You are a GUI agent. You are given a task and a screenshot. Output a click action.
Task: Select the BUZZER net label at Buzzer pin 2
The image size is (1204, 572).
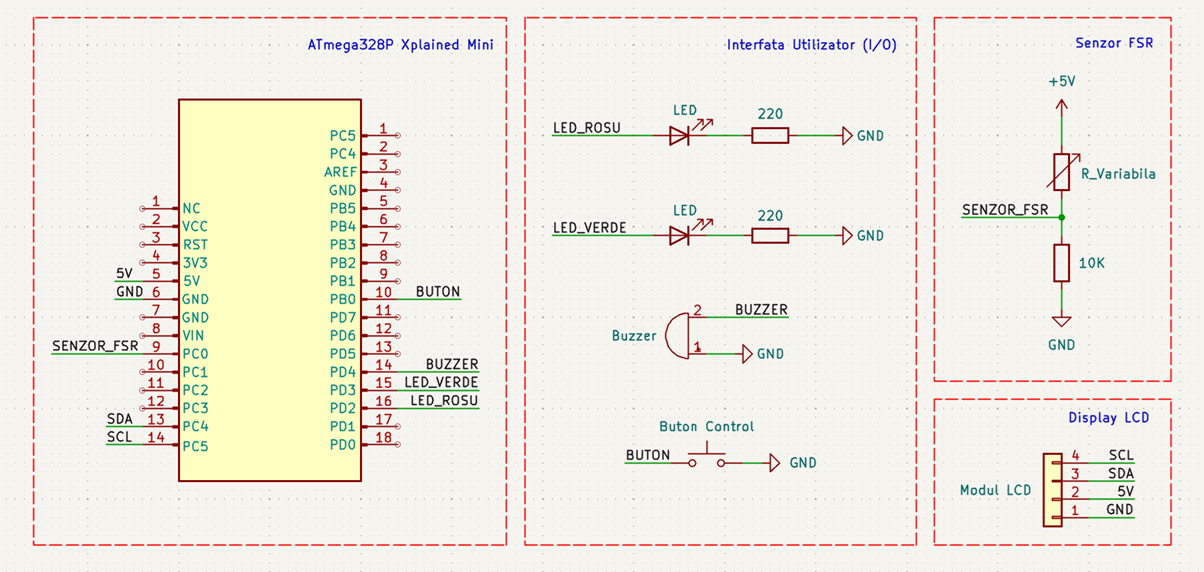tap(761, 310)
